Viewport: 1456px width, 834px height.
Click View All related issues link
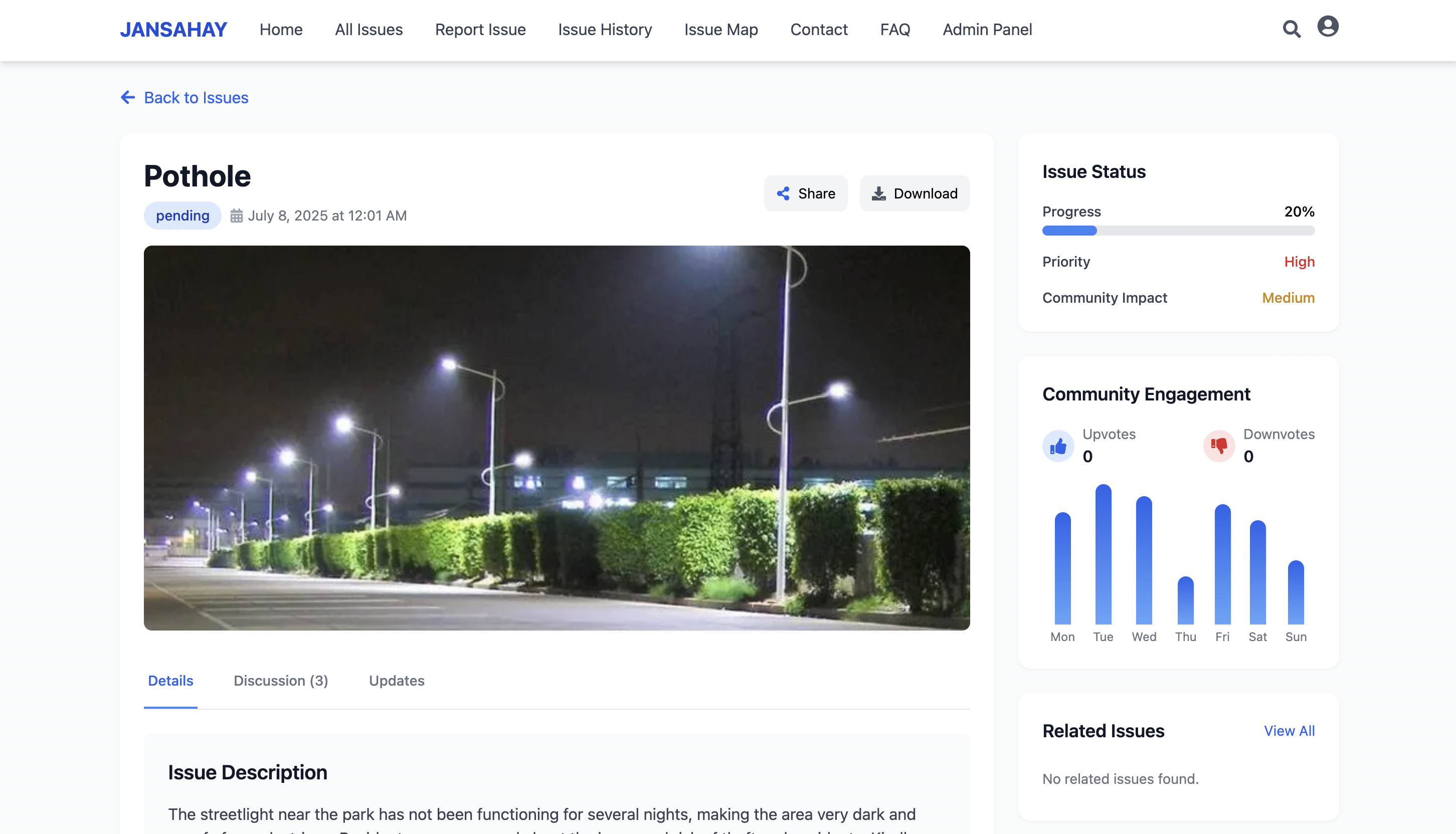coord(1289,731)
